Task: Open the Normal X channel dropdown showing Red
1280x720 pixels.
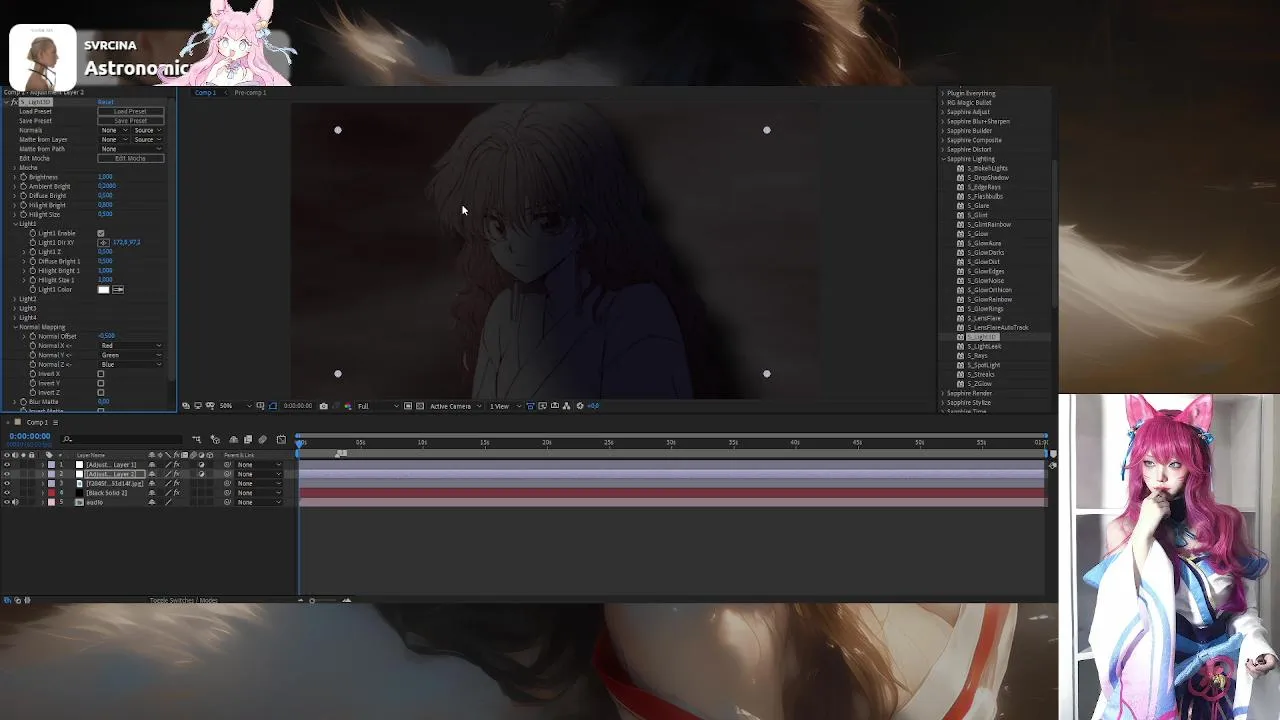Action: (130, 346)
